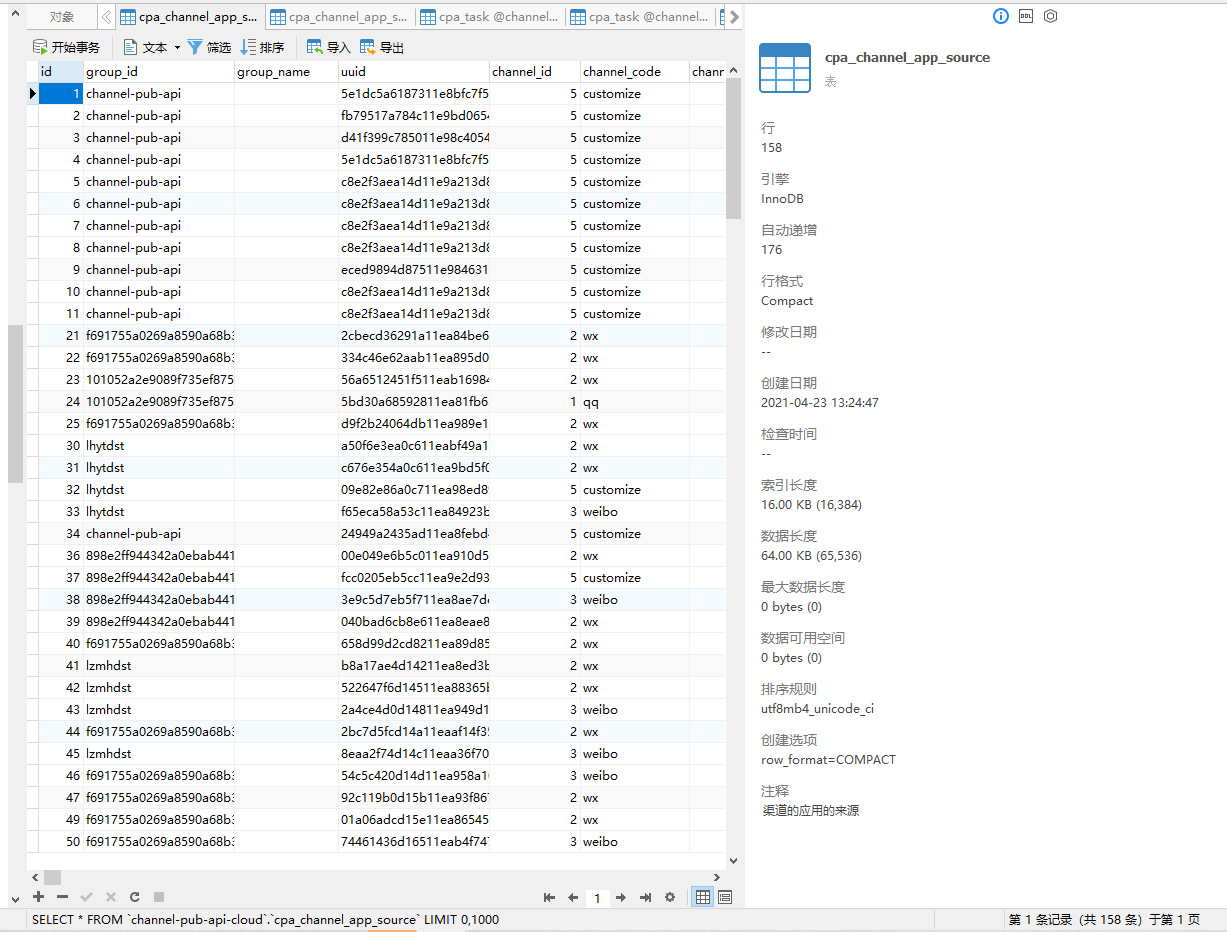
Task: Click the table's vertical scrollbar thumb
Action: (x=733, y=147)
